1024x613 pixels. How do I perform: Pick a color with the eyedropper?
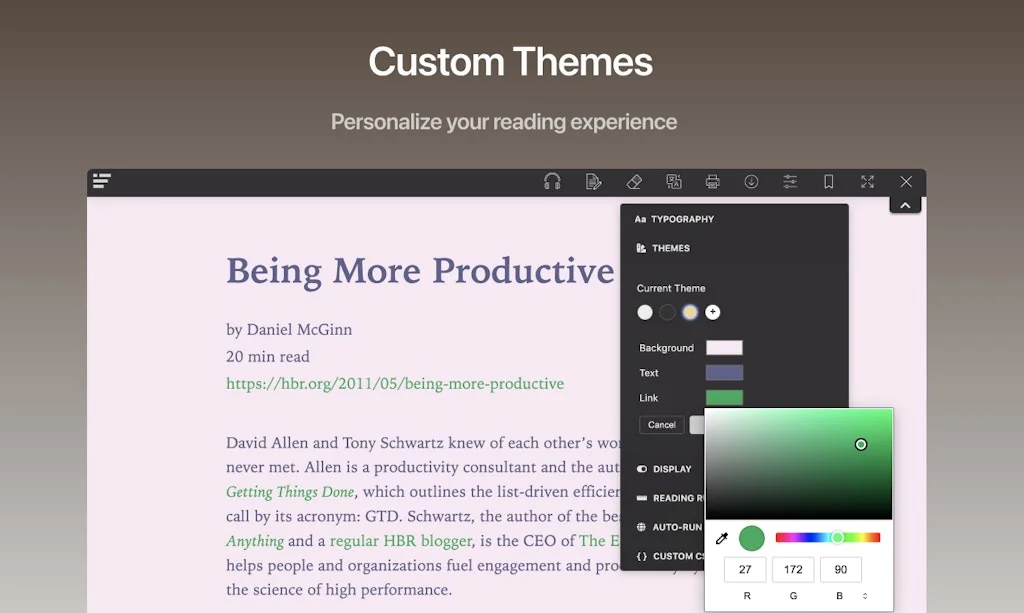pos(722,537)
